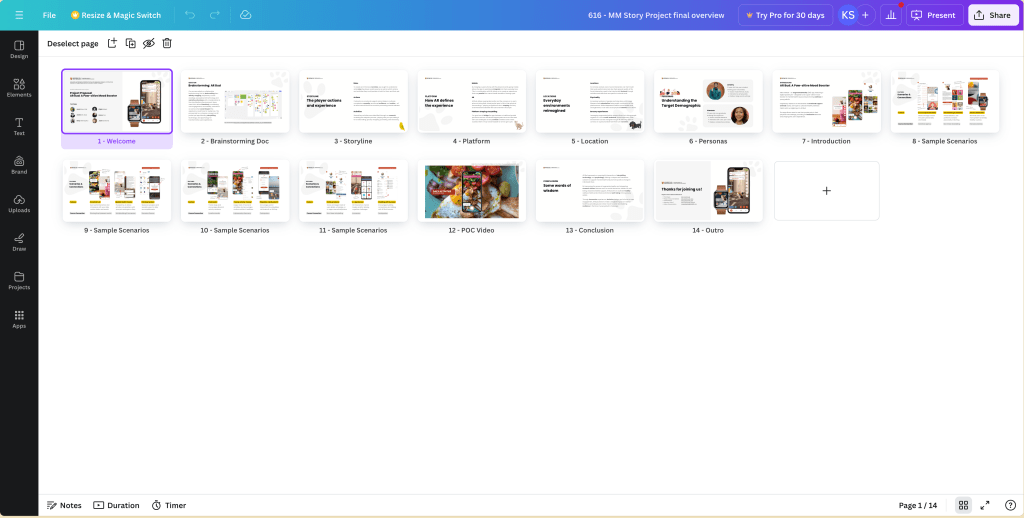Select the 12 - POC Video thumbnail
This screenshot has width=1024, height=518.
[x=472, y=191]
